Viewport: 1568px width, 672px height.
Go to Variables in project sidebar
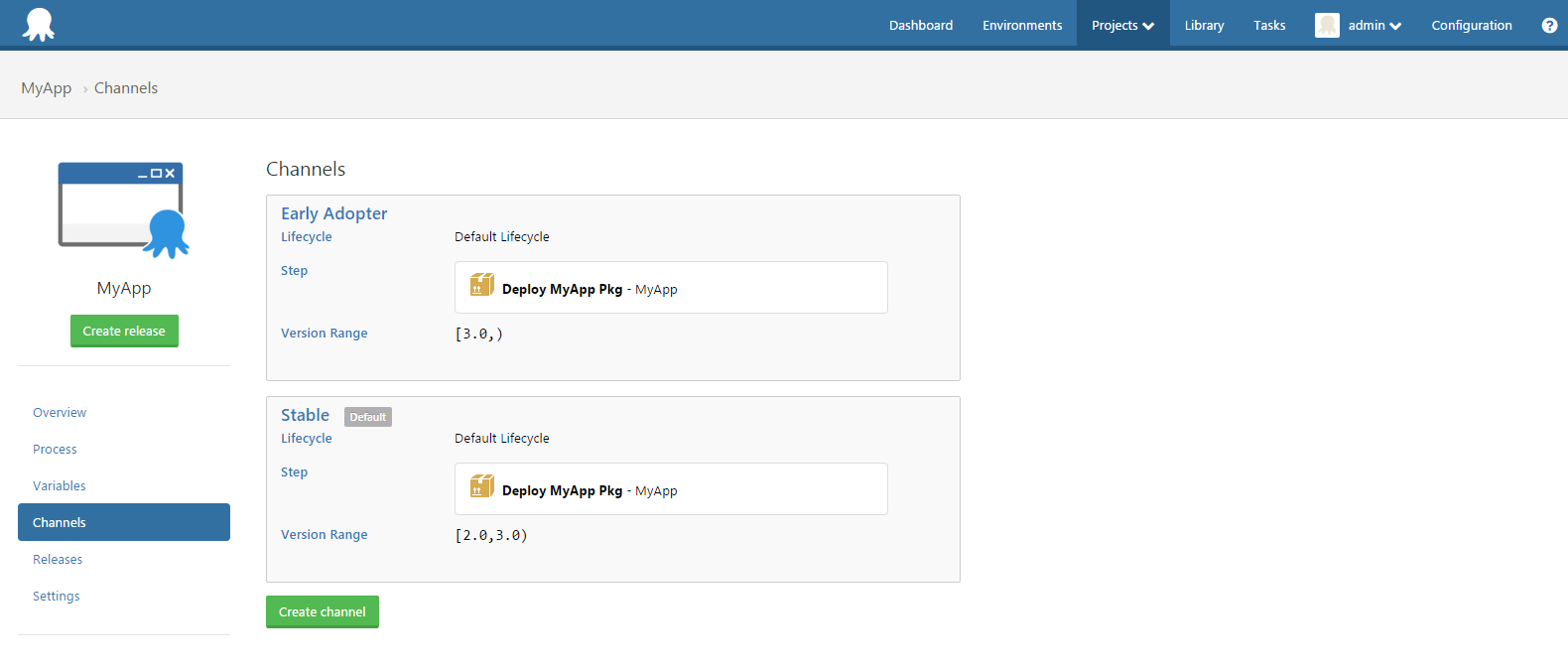point(60,485)
